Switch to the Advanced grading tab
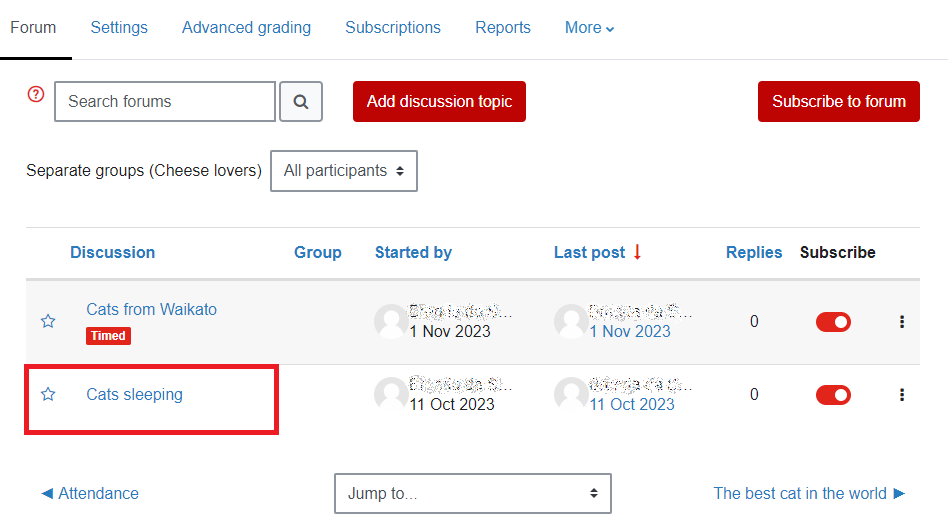948x522 pixels. 246,28
